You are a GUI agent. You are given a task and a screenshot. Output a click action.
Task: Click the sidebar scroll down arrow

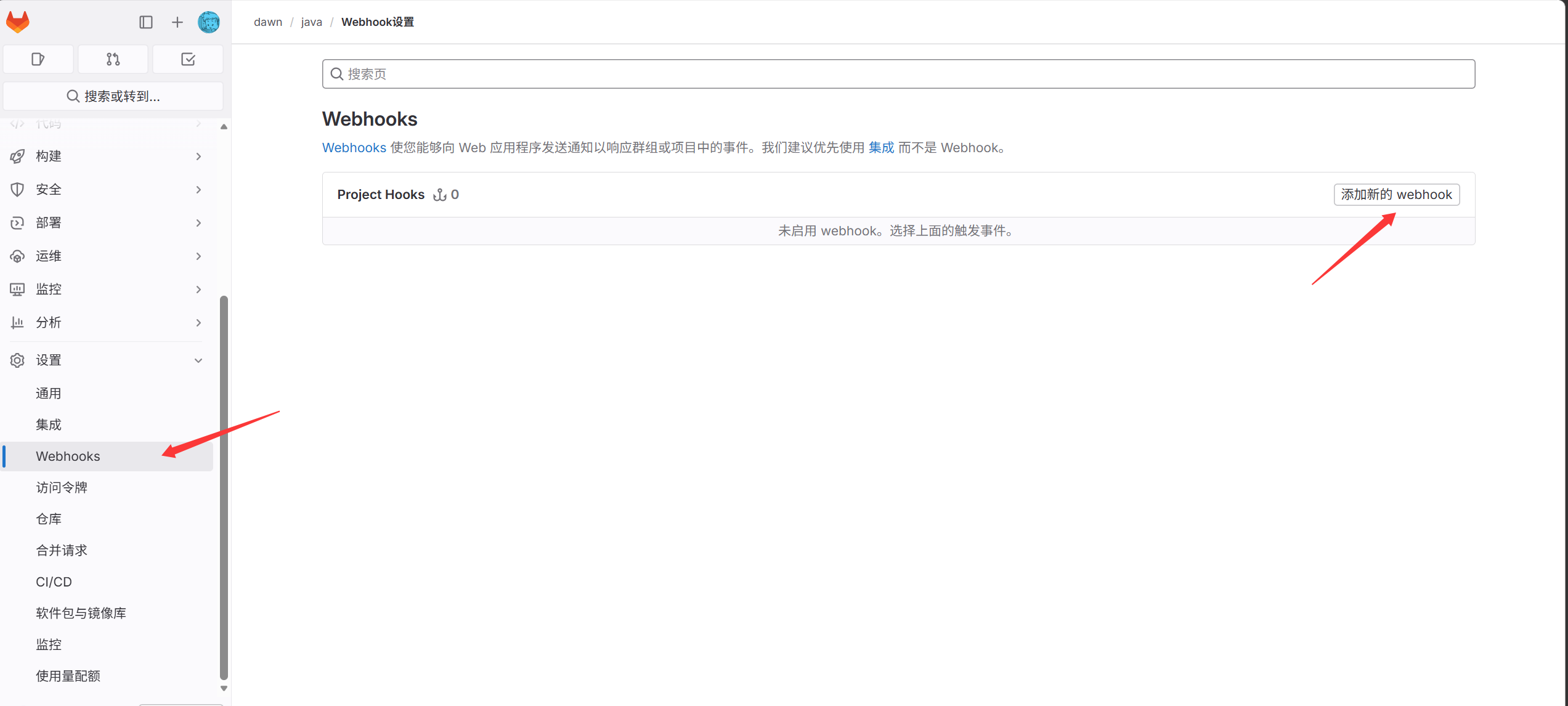click(224, 689)
